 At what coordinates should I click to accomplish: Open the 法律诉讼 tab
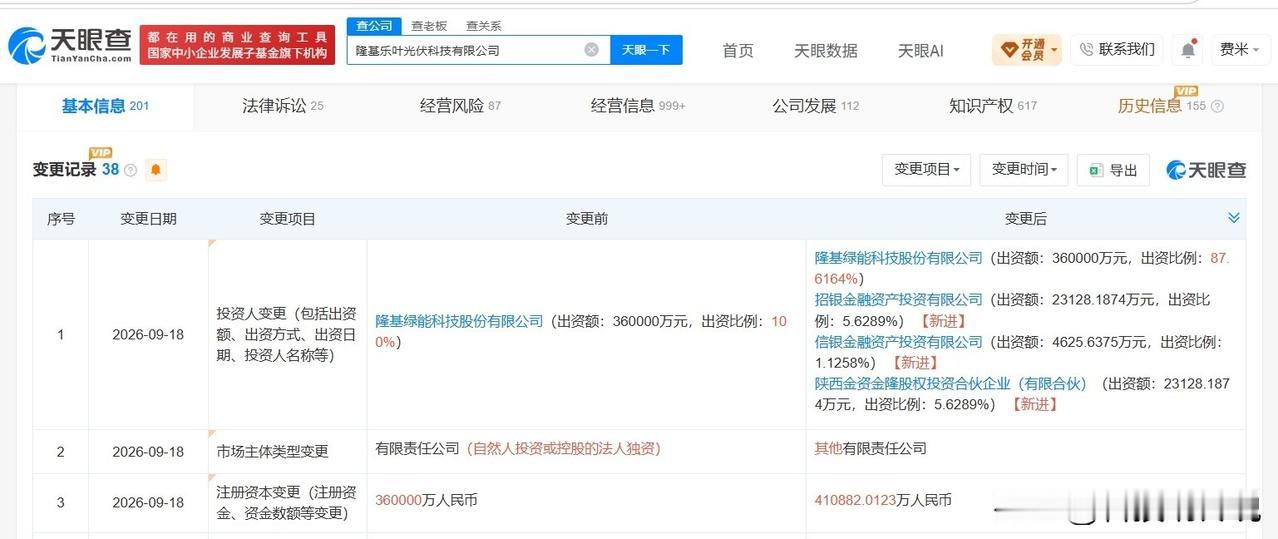coord(283,105)
